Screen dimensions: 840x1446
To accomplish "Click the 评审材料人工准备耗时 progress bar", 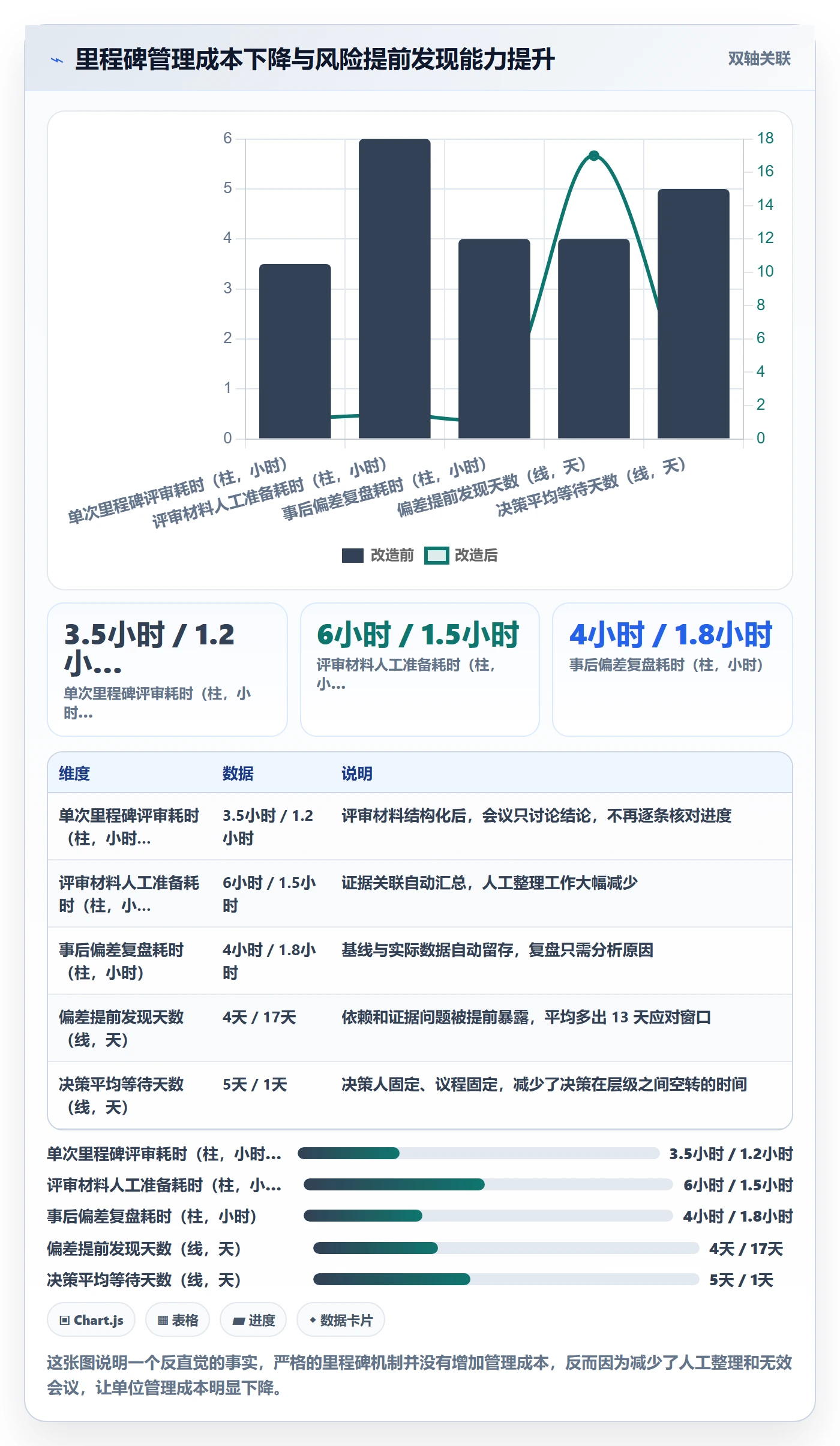I will (488, 1184).
